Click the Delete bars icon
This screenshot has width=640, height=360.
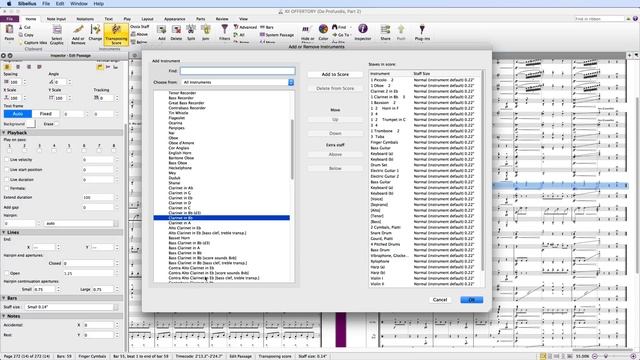click(176, 30)
